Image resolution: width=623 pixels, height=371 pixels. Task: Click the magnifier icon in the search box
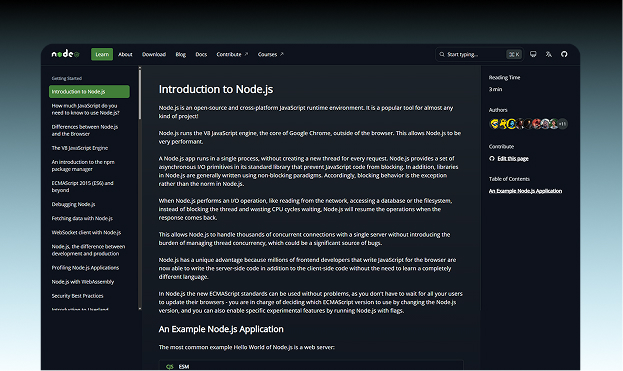tap(442, 54)
